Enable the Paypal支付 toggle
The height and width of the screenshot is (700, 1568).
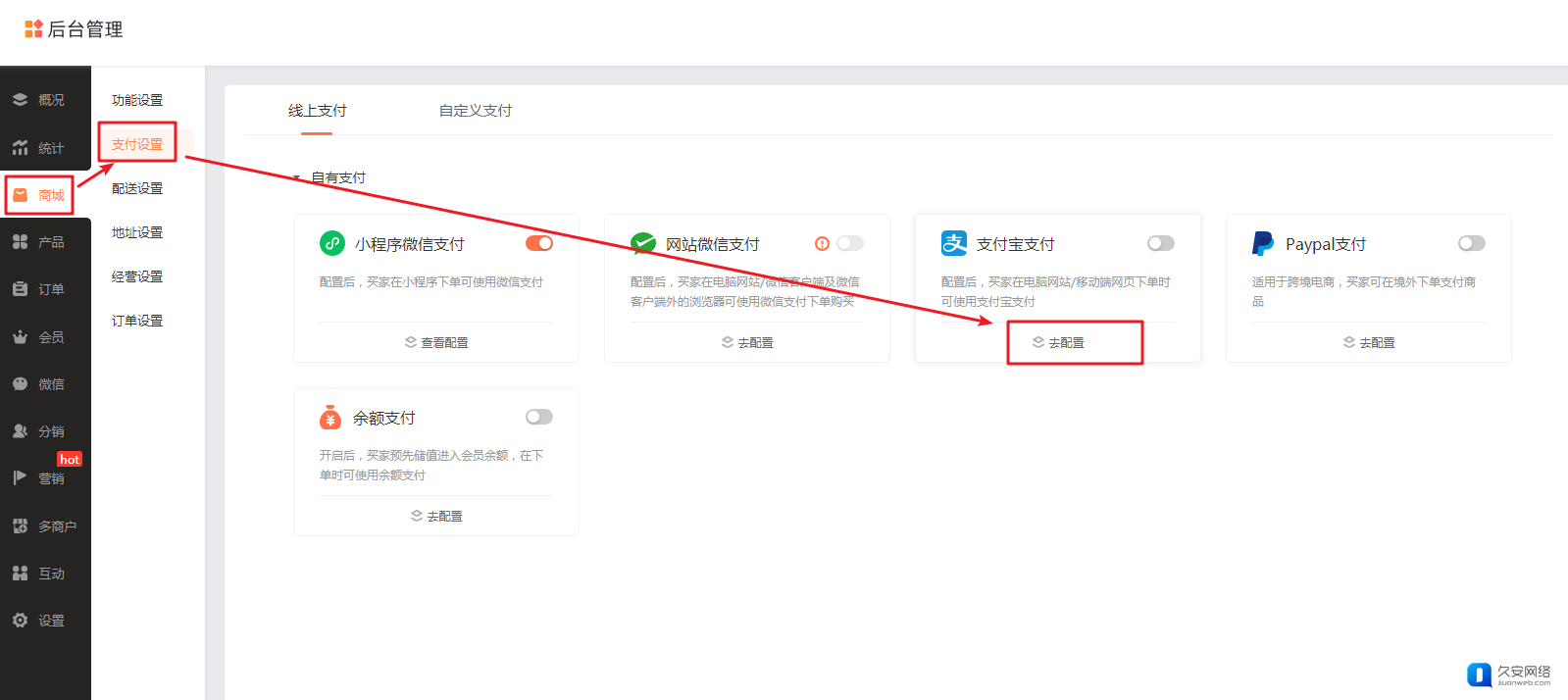(x=1471, y=243)
